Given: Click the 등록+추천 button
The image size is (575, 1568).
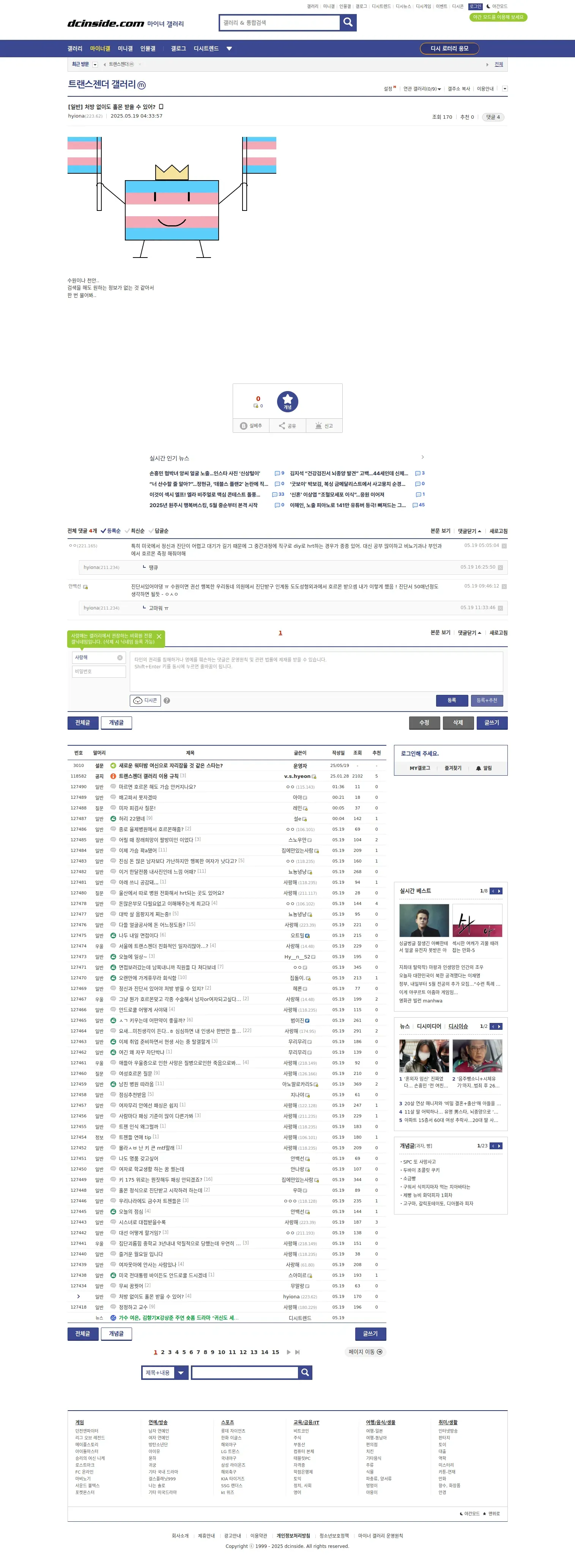Looking at the screenshot, I should (x=487, y=701).
